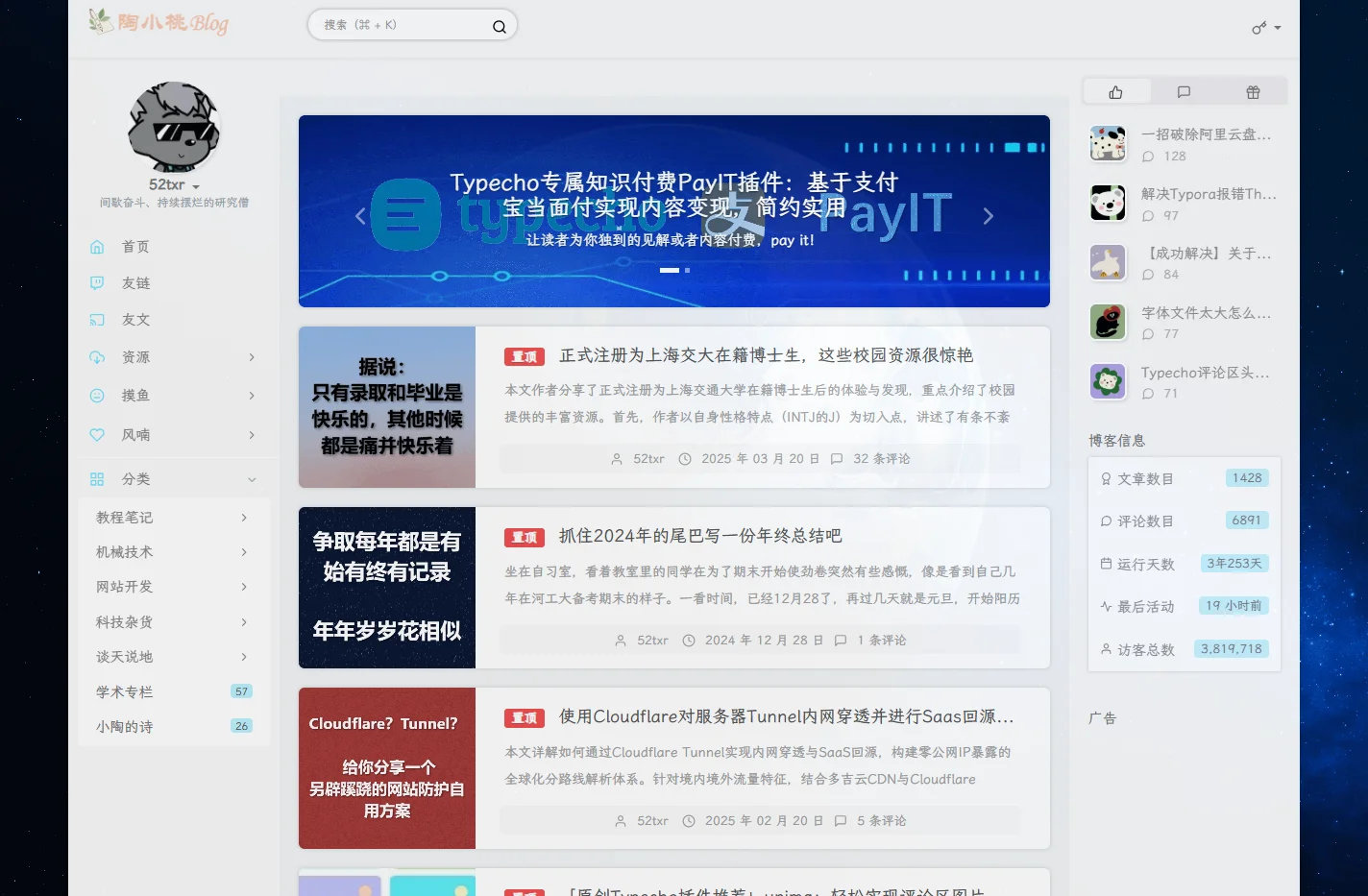Viewport: 1368px width, 896px height.
Task: Expand the 教程笔记 category arrow
Action: coord(244,518)
